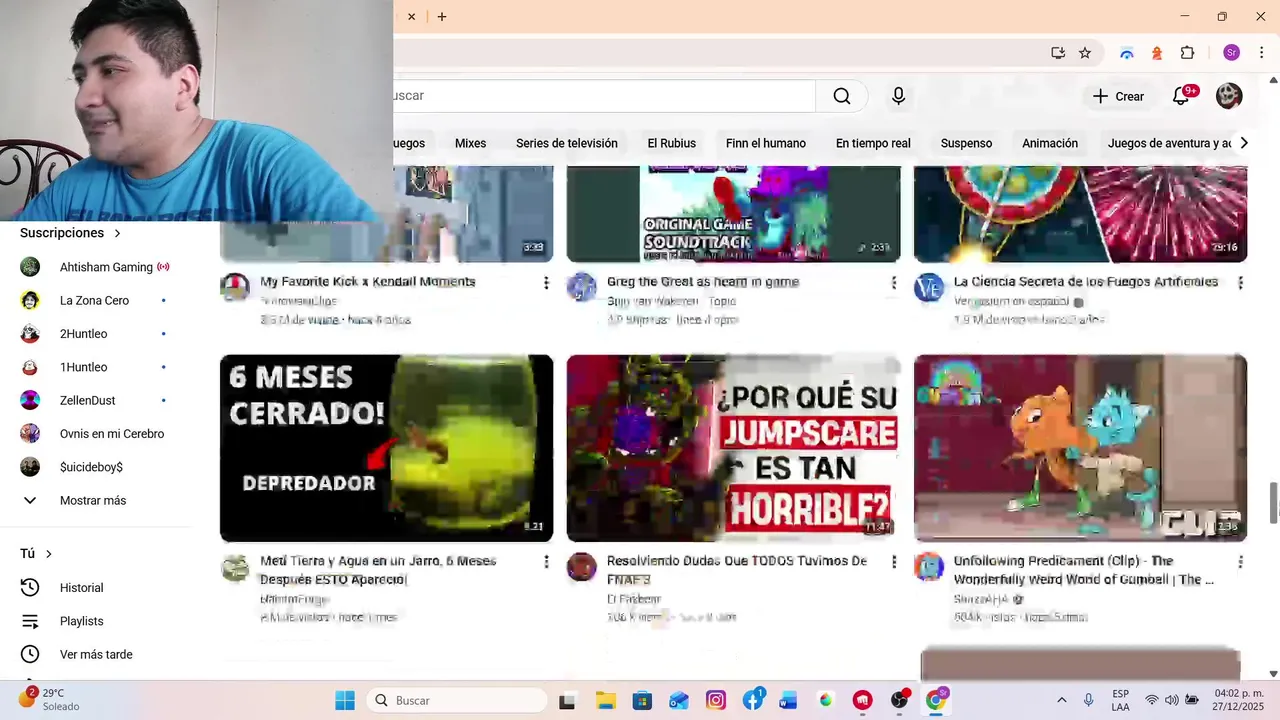1280x720 pixels.
Task: Click the Metí Tierra video channel avatar
Action: click(x=235, y=568)
